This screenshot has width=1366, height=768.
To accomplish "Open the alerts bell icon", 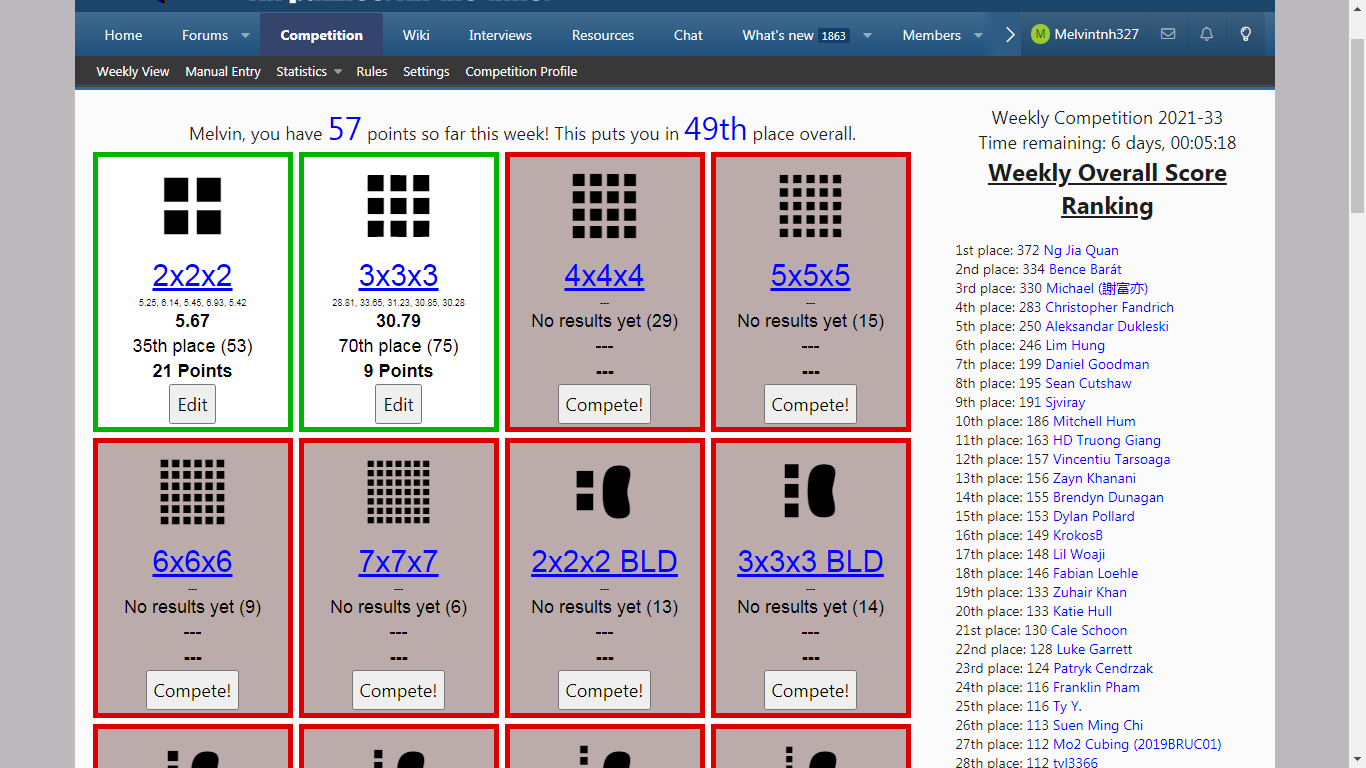I will tap(1207, 34).
